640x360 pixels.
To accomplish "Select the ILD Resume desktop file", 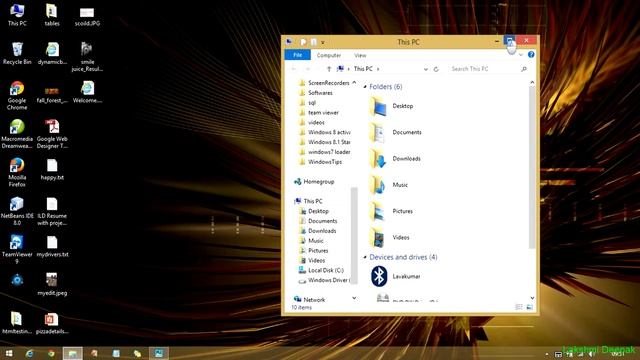I will pyautogui.click(x=52, y=211).
